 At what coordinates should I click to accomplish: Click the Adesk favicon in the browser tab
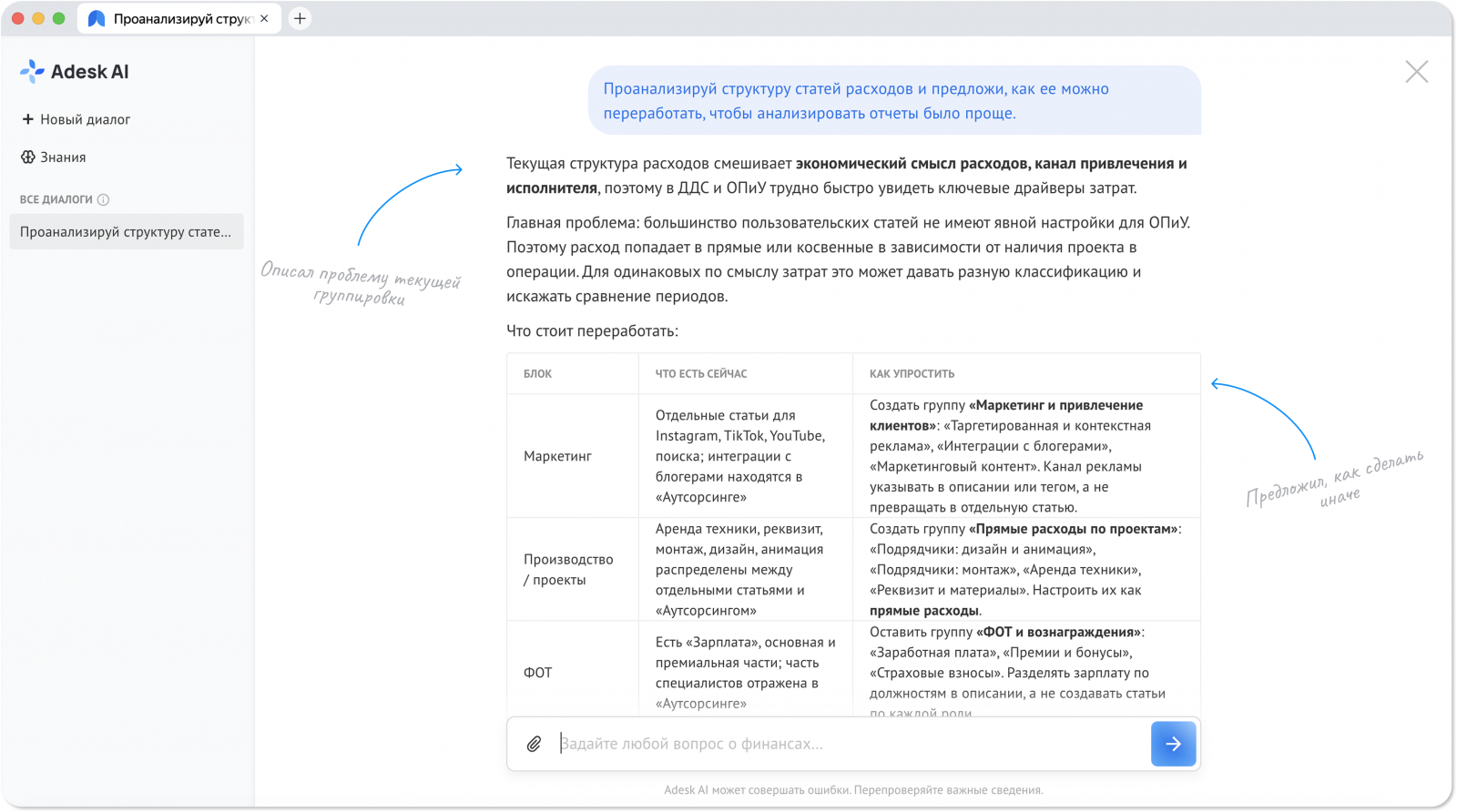(x=97, y=18)
